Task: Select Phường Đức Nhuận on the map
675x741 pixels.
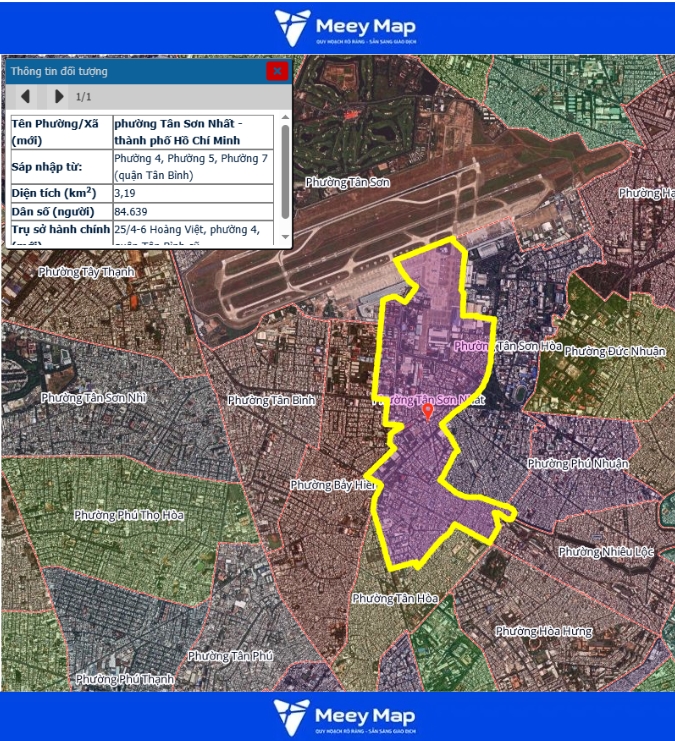Action: coord(615,351)
